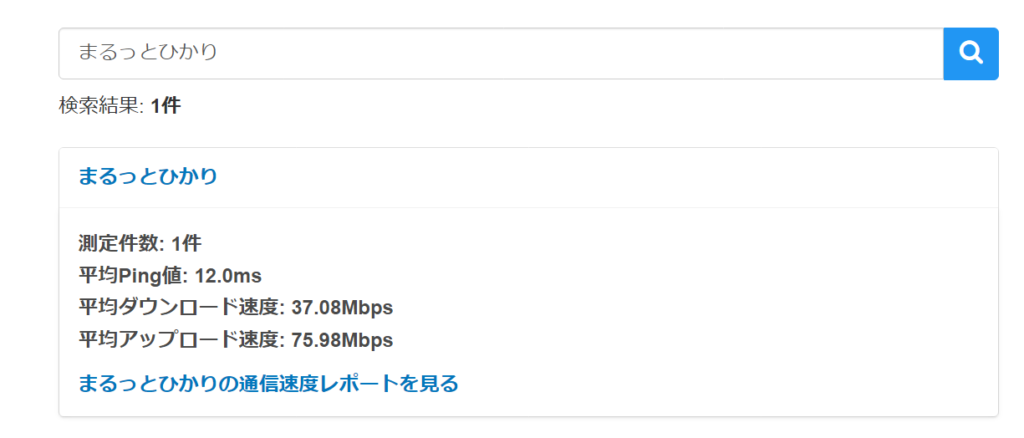Select the 75.98Mbps upload speed value
This screenshot has width=1024, height=438.
[x=342, y=340]
